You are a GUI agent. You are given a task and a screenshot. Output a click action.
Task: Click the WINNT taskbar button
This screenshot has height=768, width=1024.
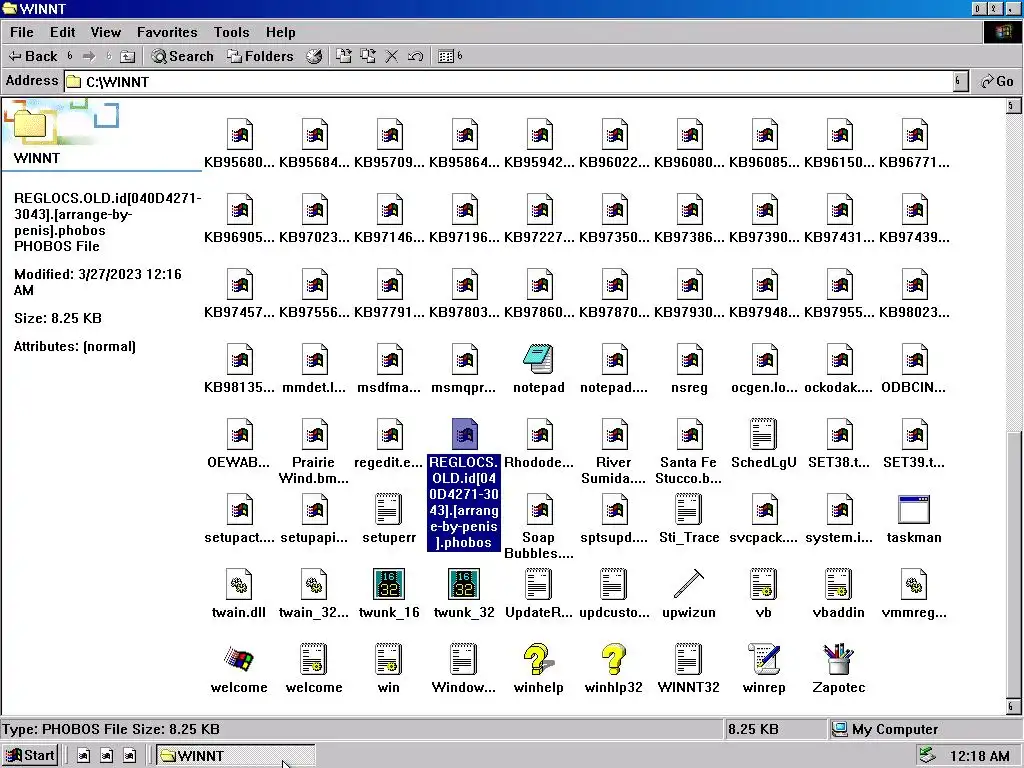coord(234,756)
